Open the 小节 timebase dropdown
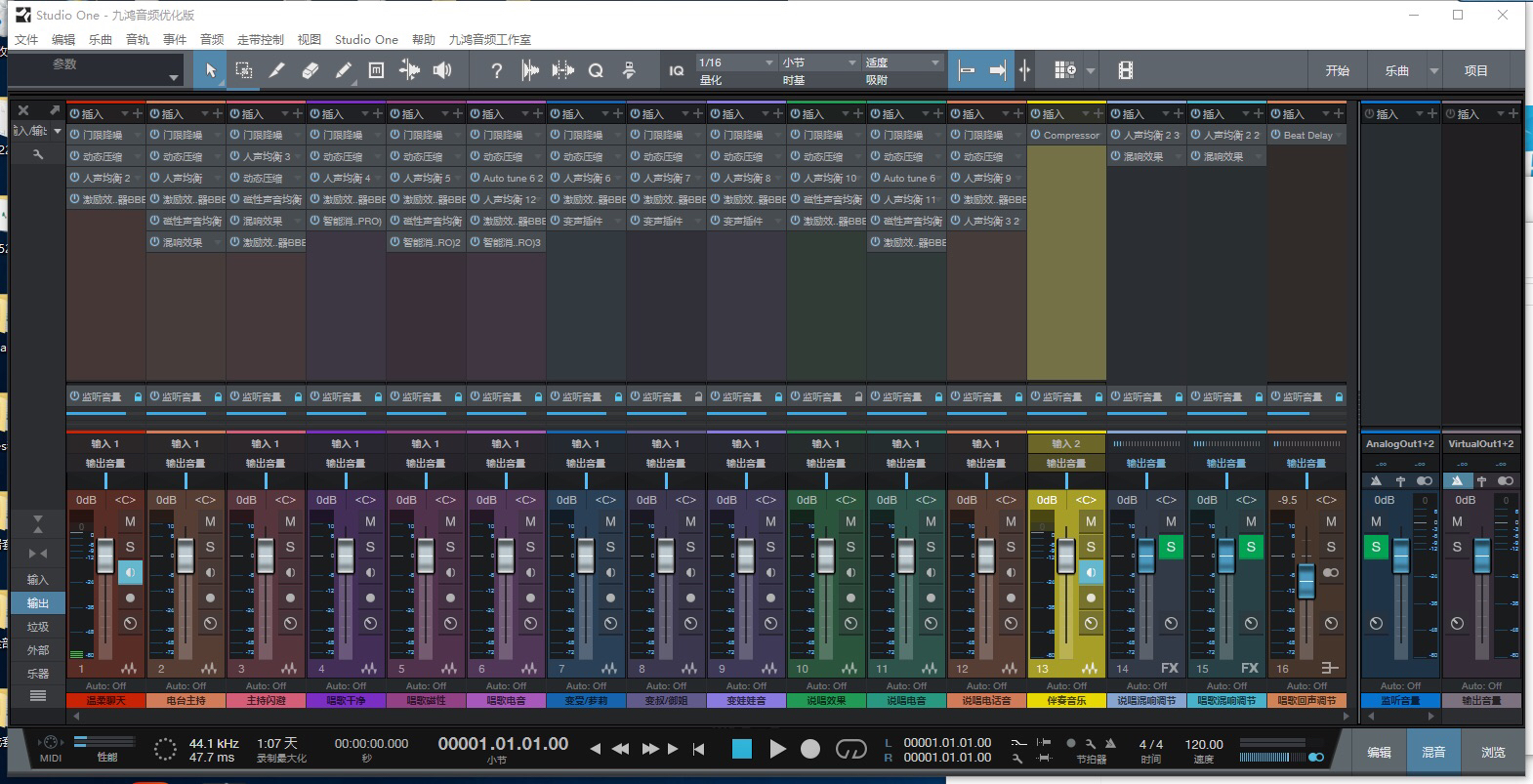Screen dimensions: 1533x784 pyautogui.click(x=818, y=62)
